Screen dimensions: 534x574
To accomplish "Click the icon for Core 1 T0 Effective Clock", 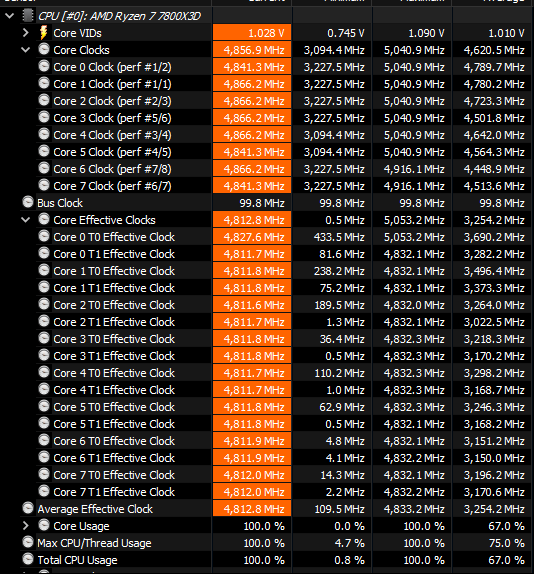I will (44, 270).
